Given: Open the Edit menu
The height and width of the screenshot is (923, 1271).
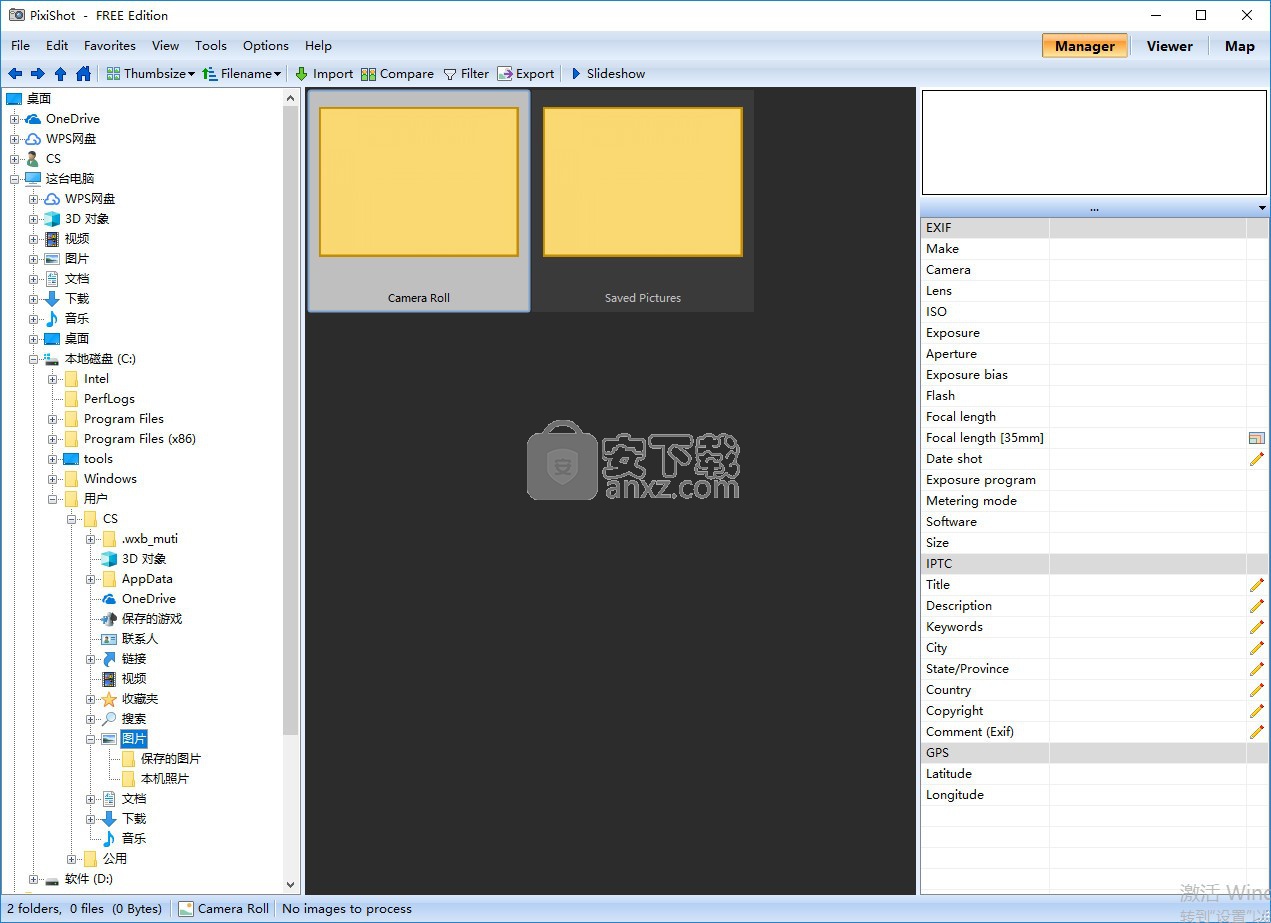Looking at the screenshot, I should tap(57, 46).
